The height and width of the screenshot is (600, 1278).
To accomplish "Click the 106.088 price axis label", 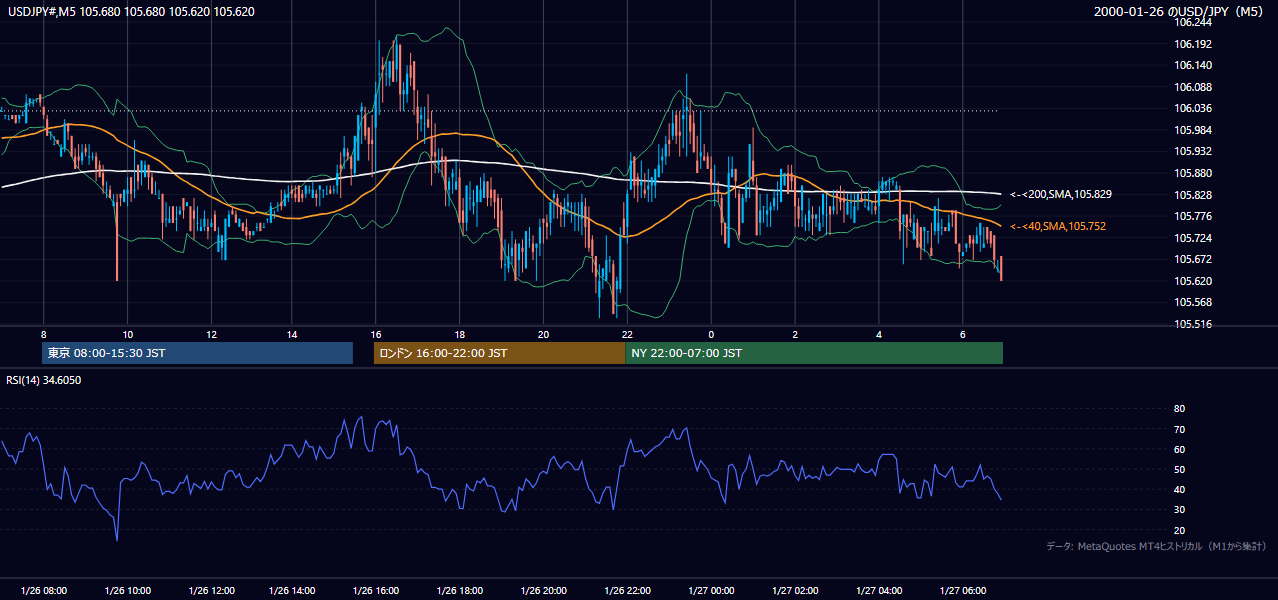I will (x=1194, y=87).
